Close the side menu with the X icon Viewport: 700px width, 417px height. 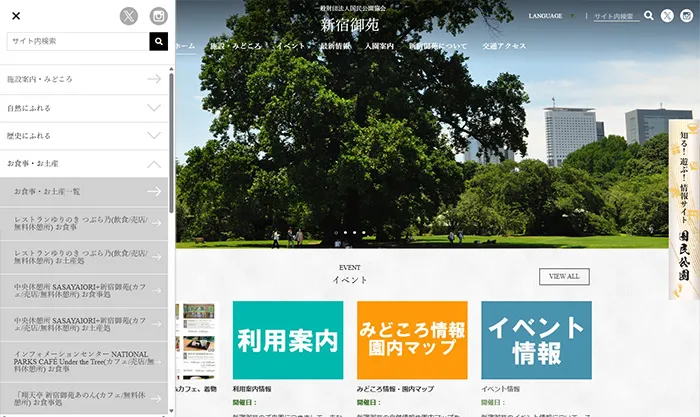(16, 16)
